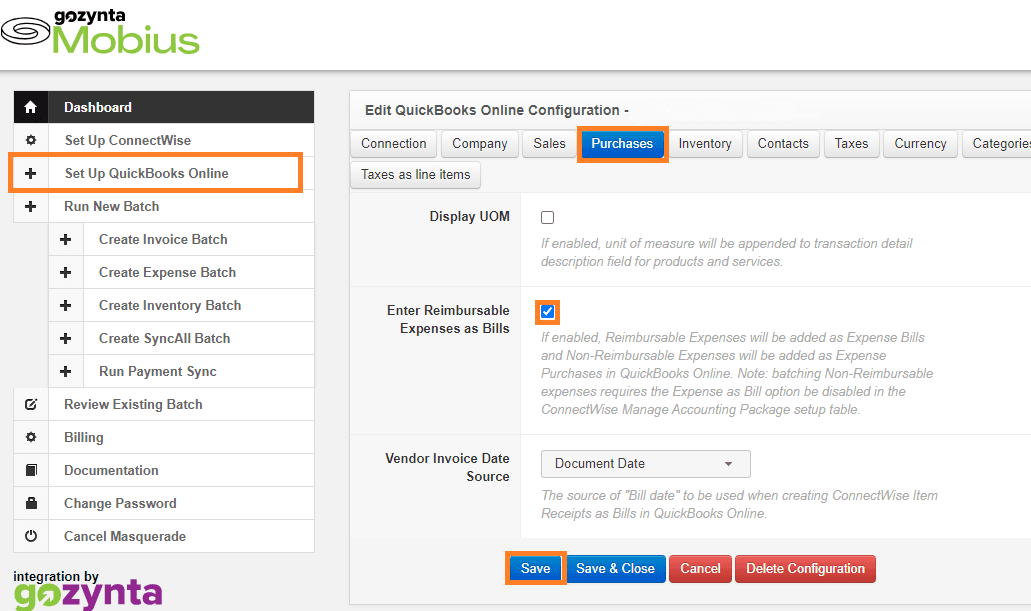Click the gear icon next to Billing

tap(30, 437)
